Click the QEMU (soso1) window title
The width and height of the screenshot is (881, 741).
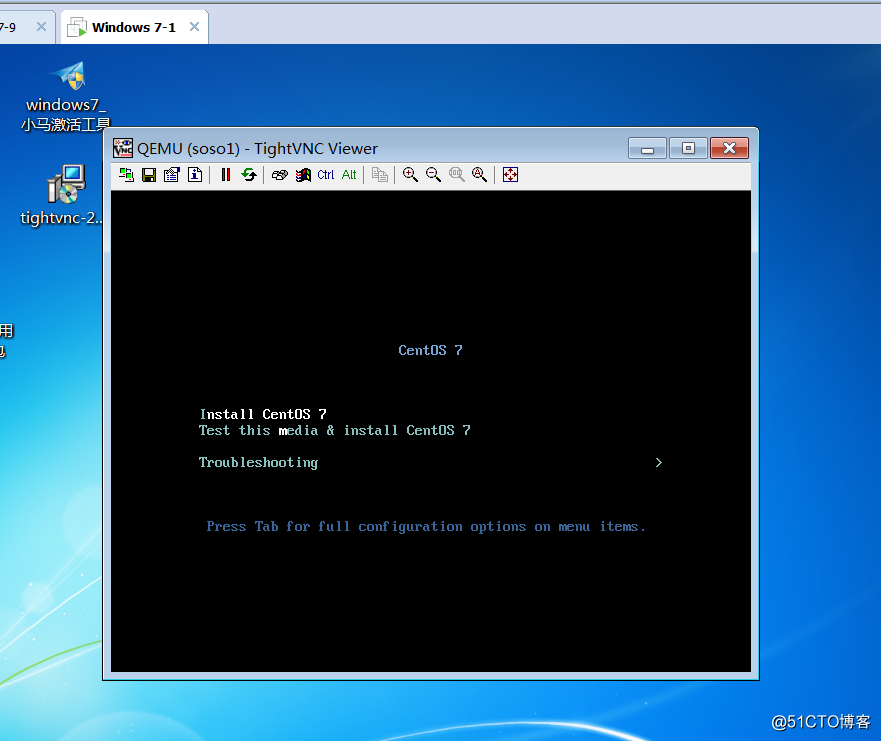pos(257,148)
